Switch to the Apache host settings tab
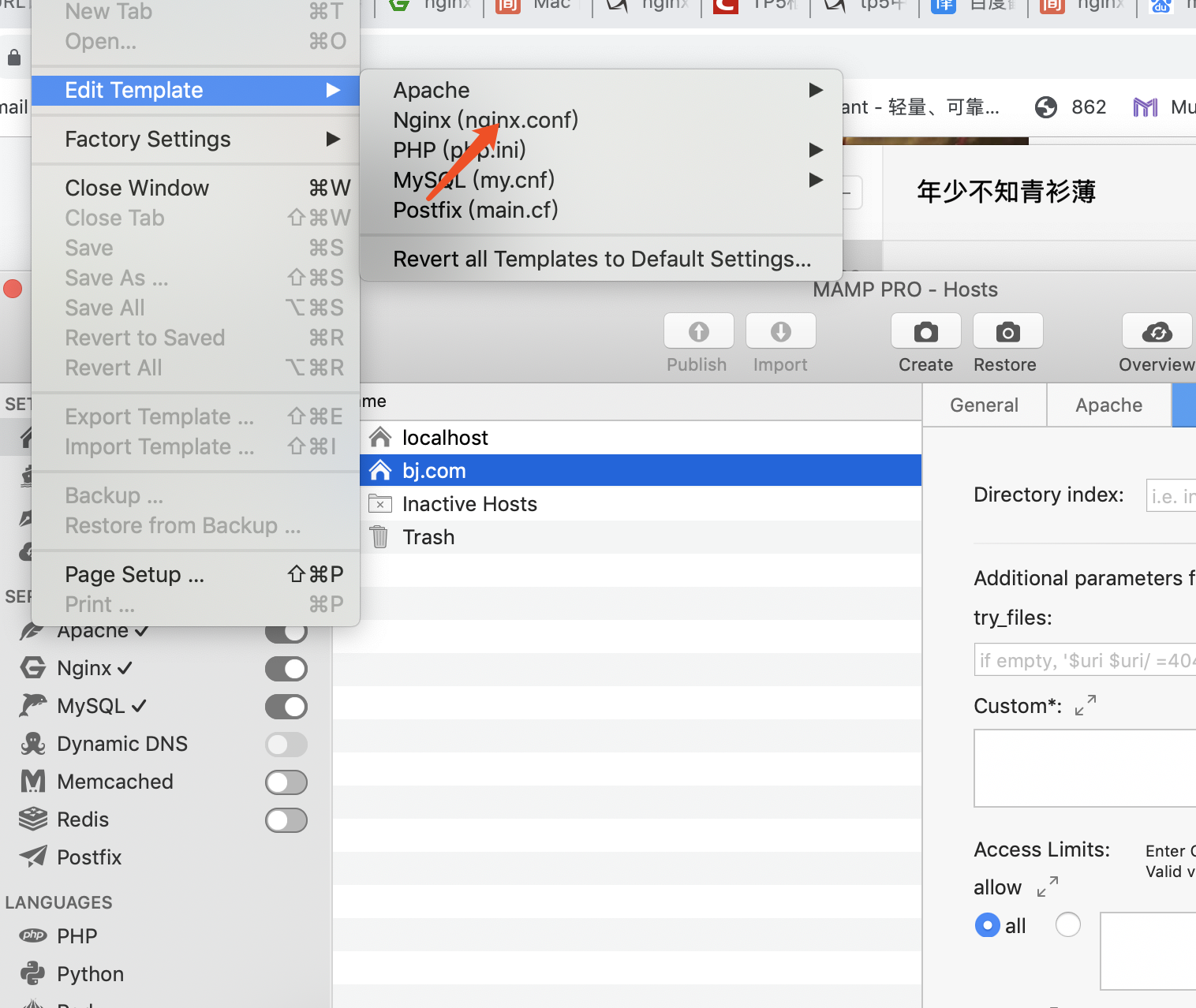The width and height of the screenshot is (1196, 1008). 1109,405
